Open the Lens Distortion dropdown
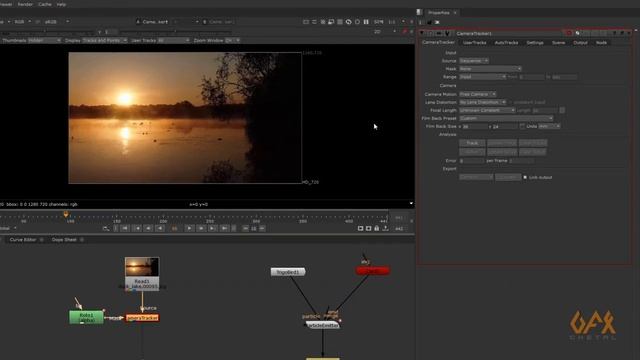The image size is (640, 360). [482, 102]
